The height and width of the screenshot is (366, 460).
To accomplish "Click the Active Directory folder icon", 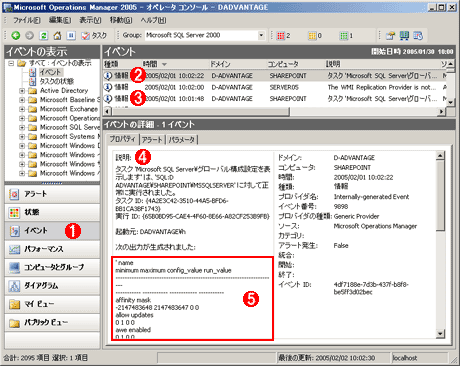I will [x=32, y=91].
